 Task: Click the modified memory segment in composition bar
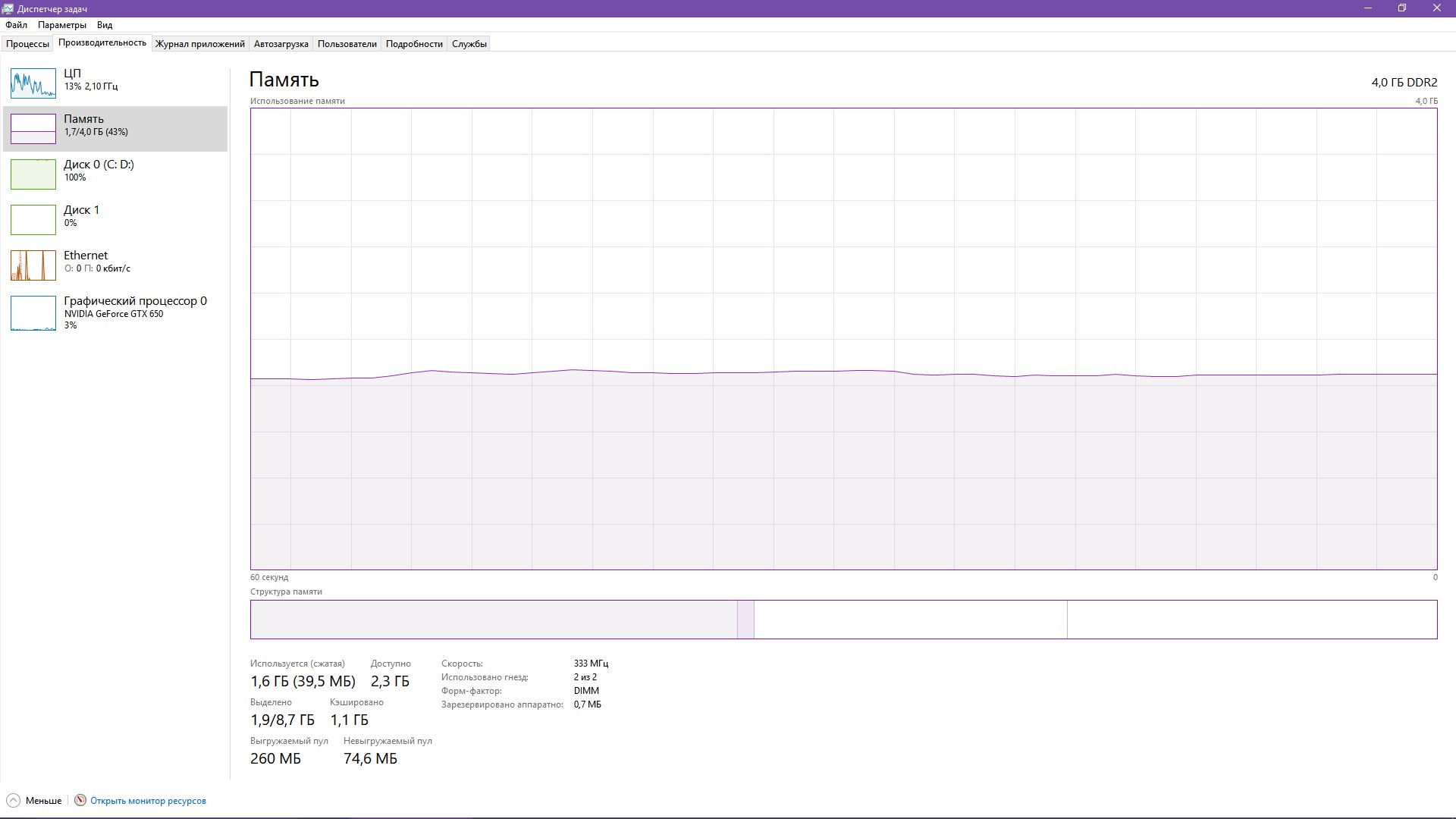(745, 620)
